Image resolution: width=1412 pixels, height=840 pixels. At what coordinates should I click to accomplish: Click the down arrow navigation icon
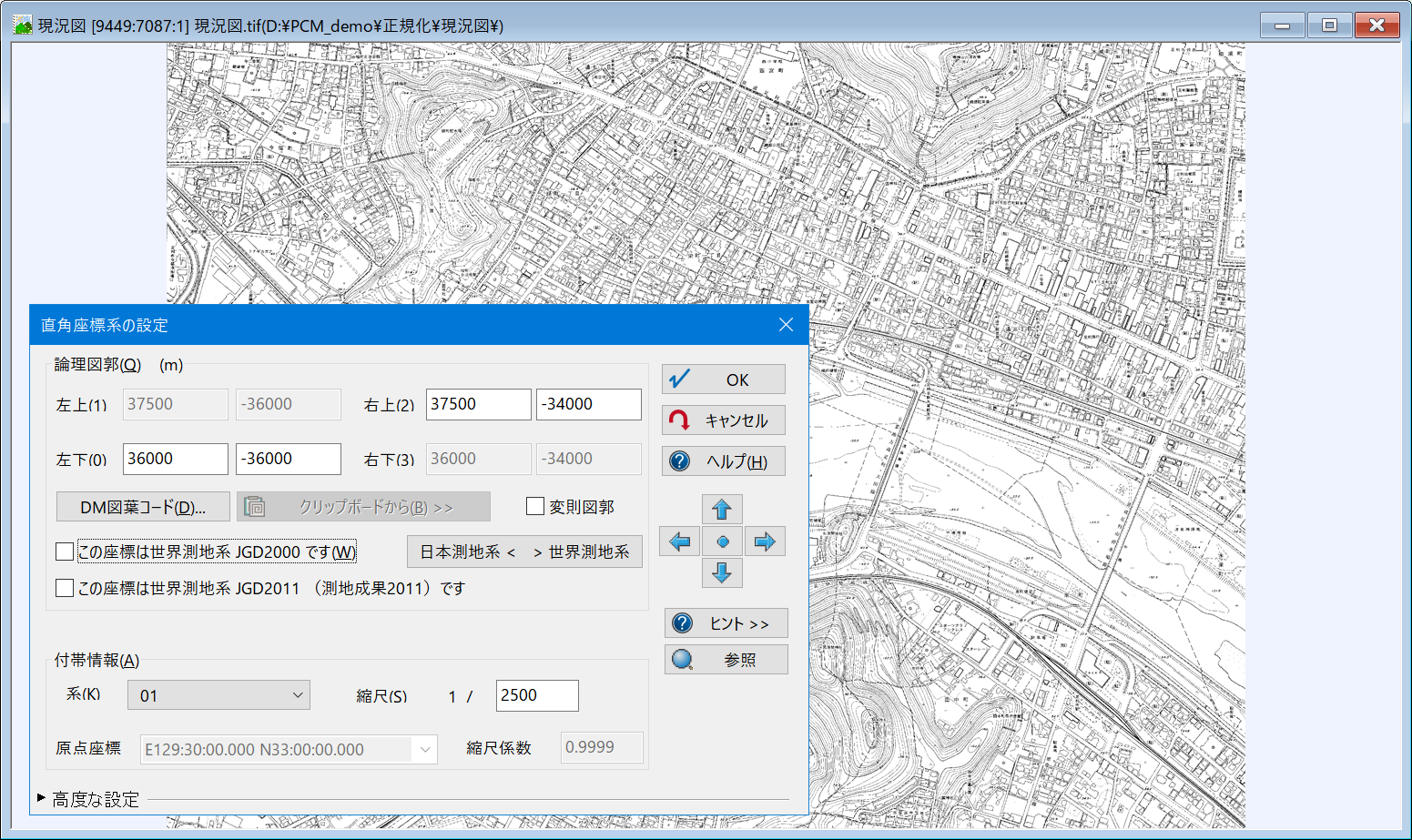pyautogui.click(x=722, y=573)
